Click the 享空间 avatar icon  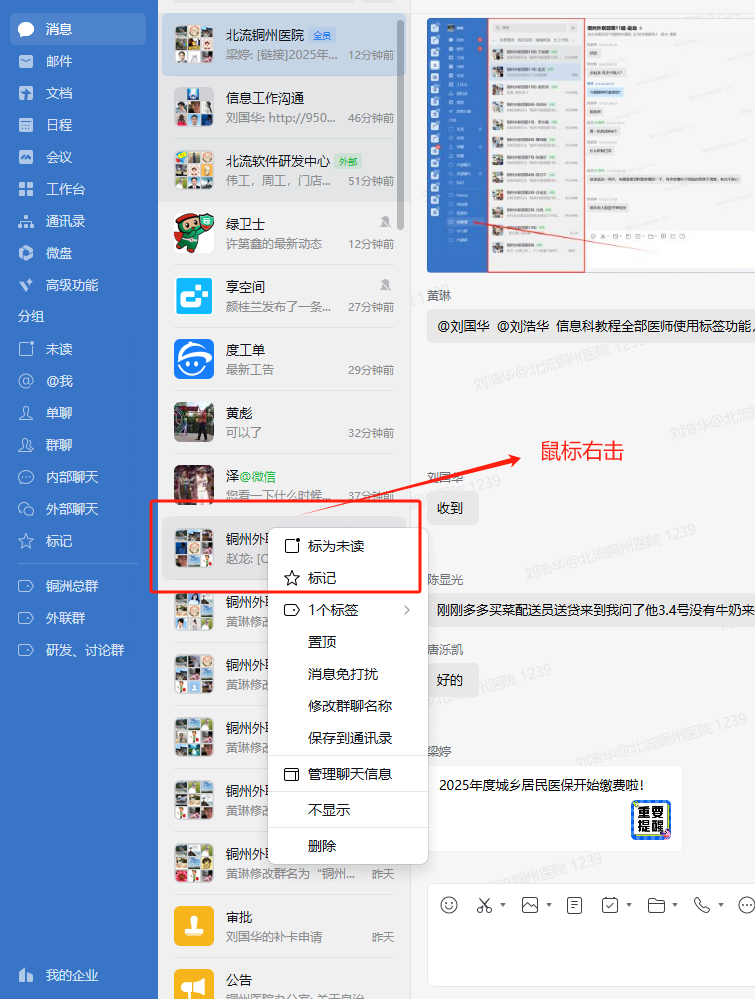click(194, 296)
